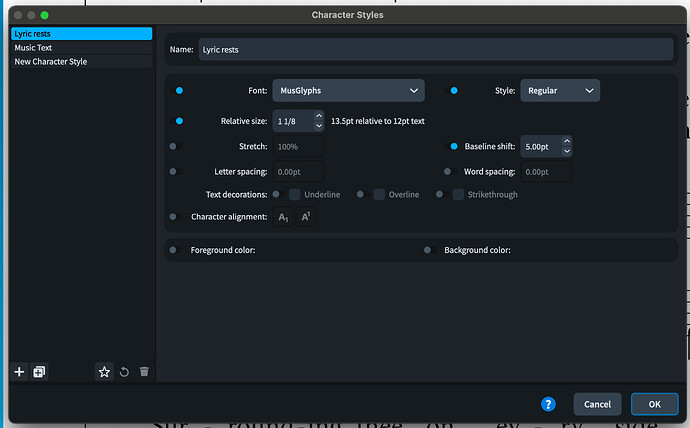The height and width of the screenshot is (428, 690).
Task: Enable the Underline override switch
Action: (279, 194)
